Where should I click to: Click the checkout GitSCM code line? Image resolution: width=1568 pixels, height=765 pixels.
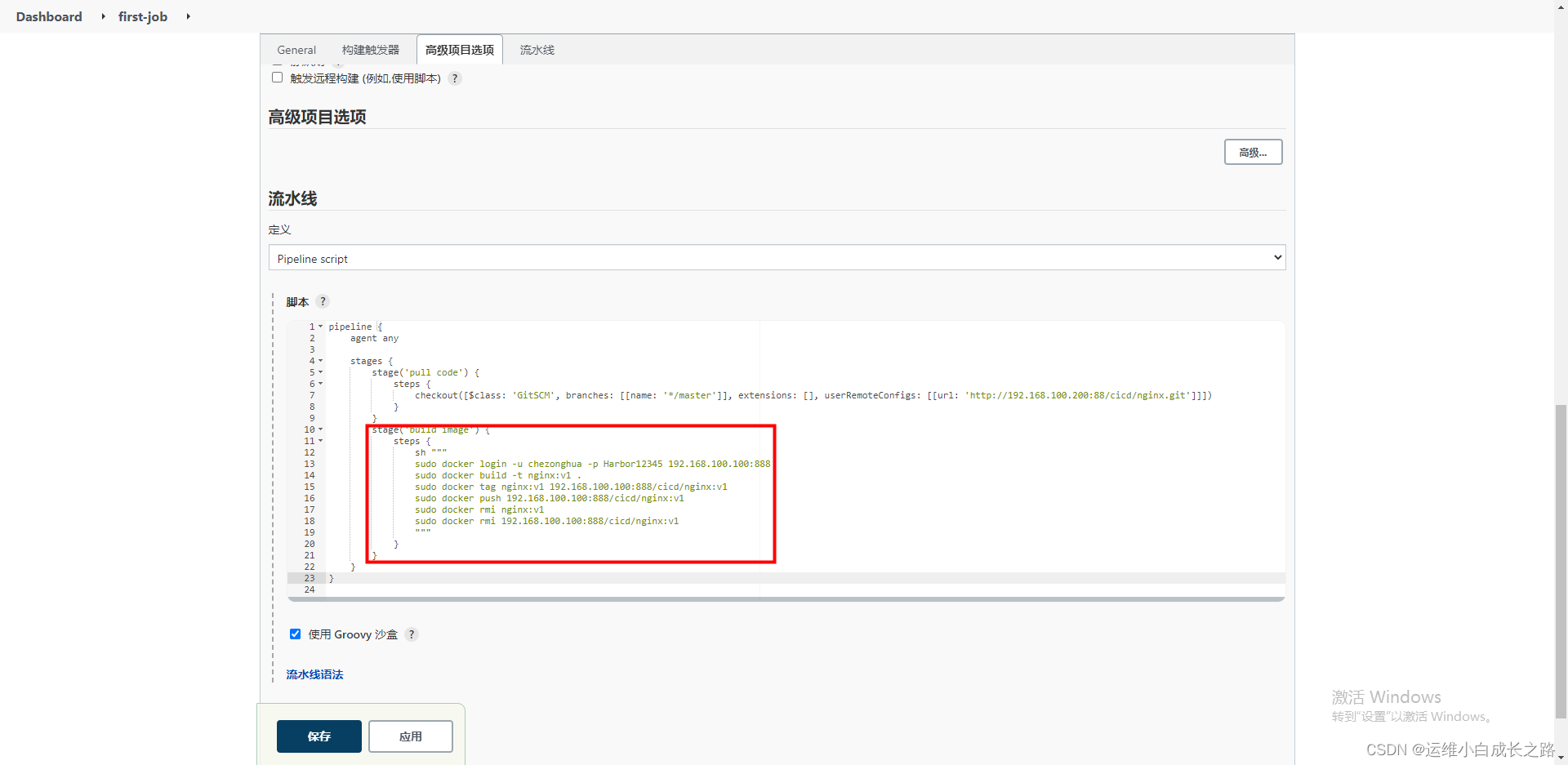point(813,395)
